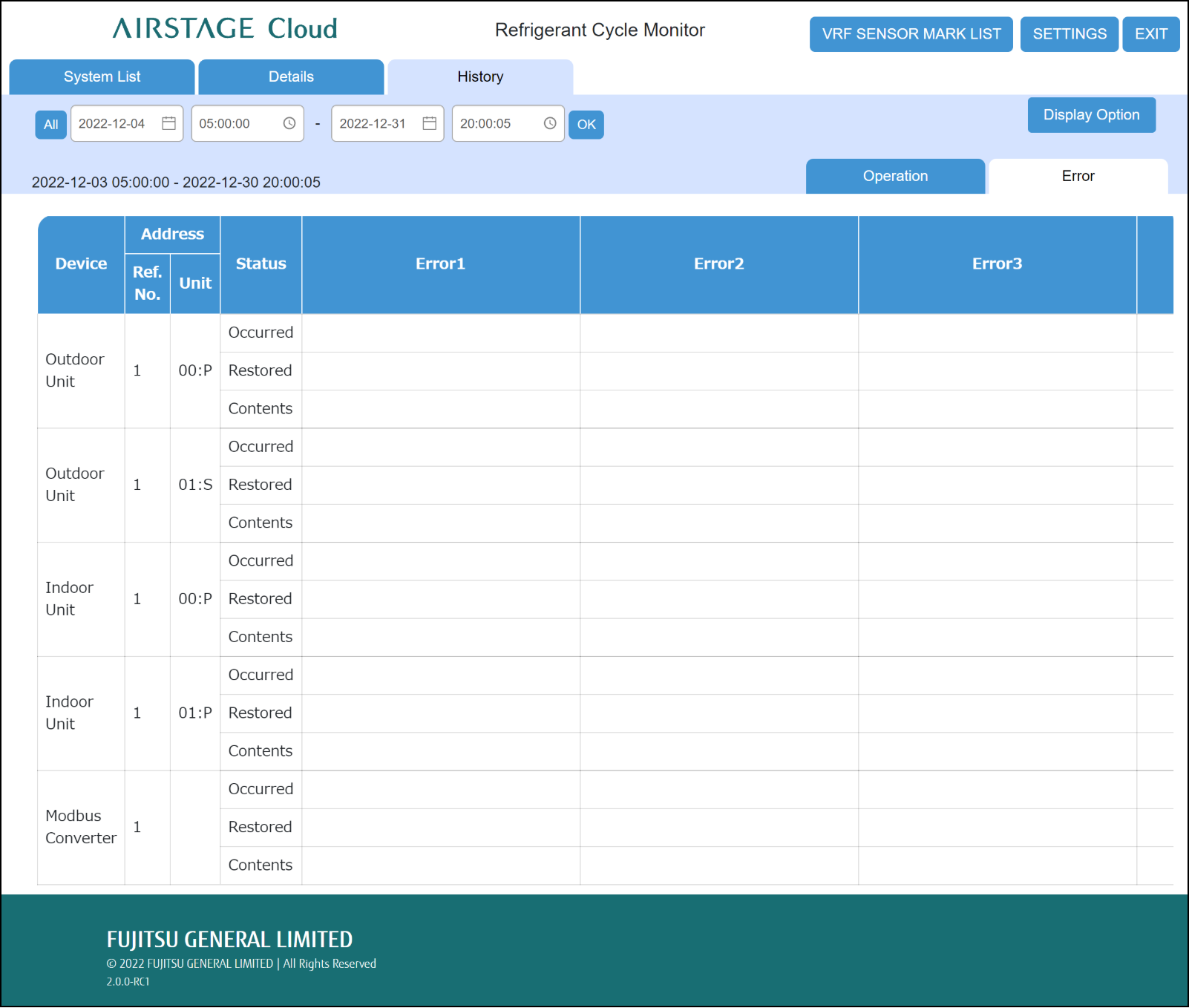Show the Operation history view
The width and height of the screenshot is (1189, 1008).
895,177
